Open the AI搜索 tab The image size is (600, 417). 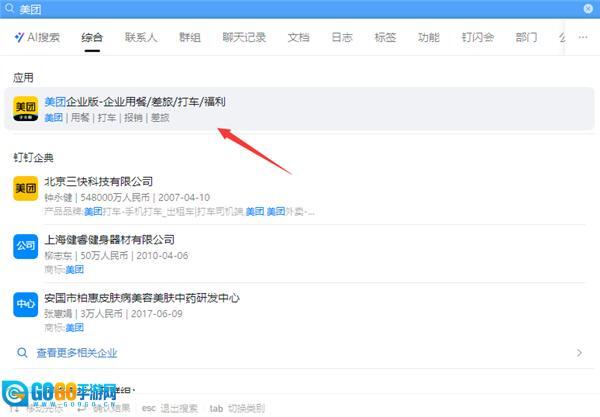[x=37, y=38]
